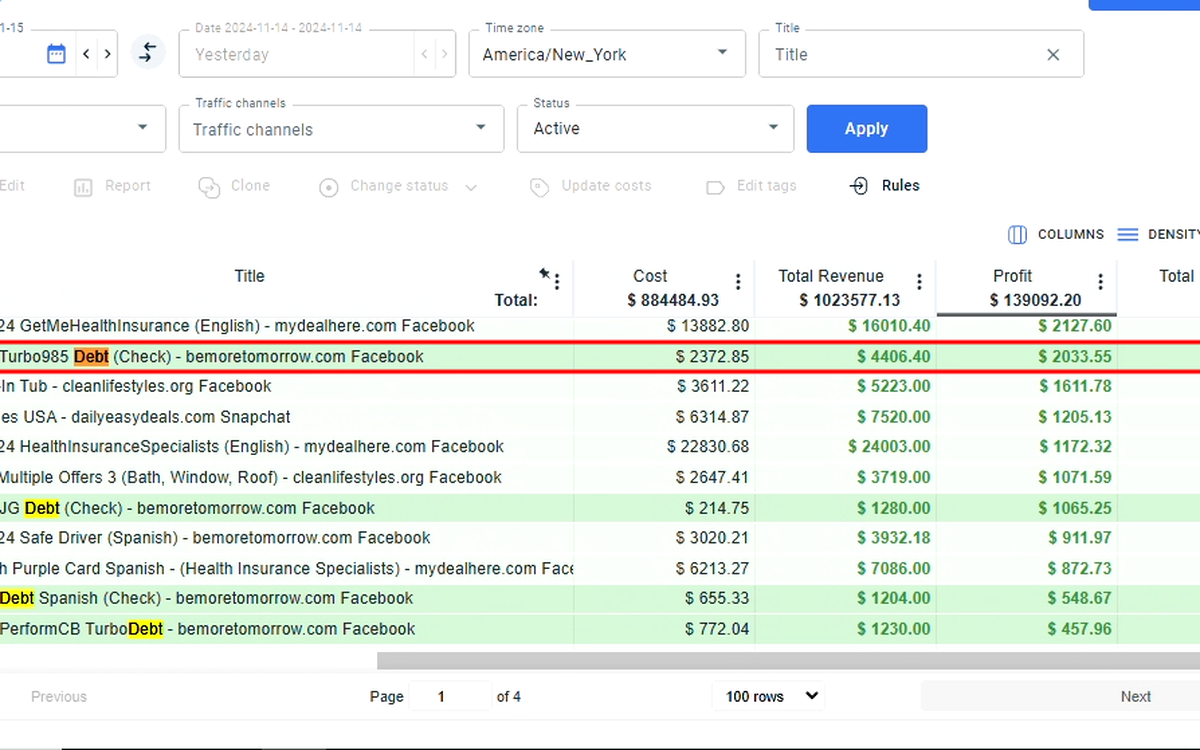
Task: Open the Status Active dropdown
Action: point(655,129)
